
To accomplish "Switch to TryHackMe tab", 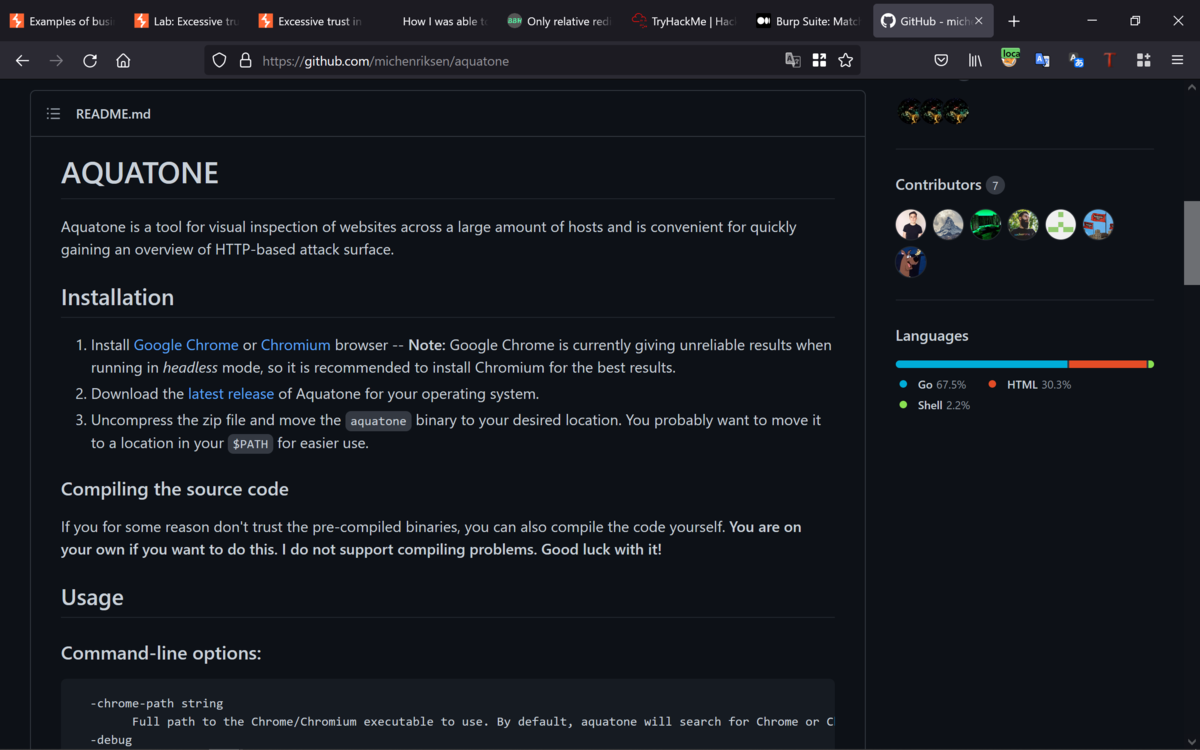I will pyautogui.click(x=682, y=21).
